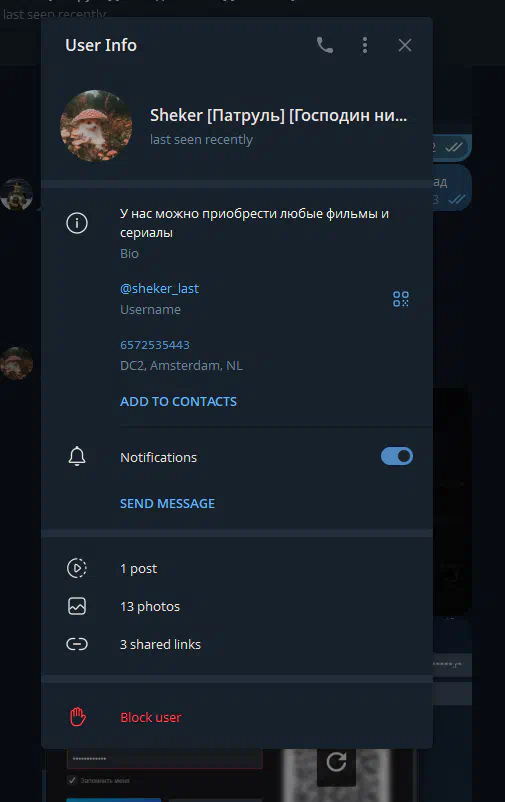Click SEND MESSAGE
This screenshot has height=802, width=505.
point(167,503)
